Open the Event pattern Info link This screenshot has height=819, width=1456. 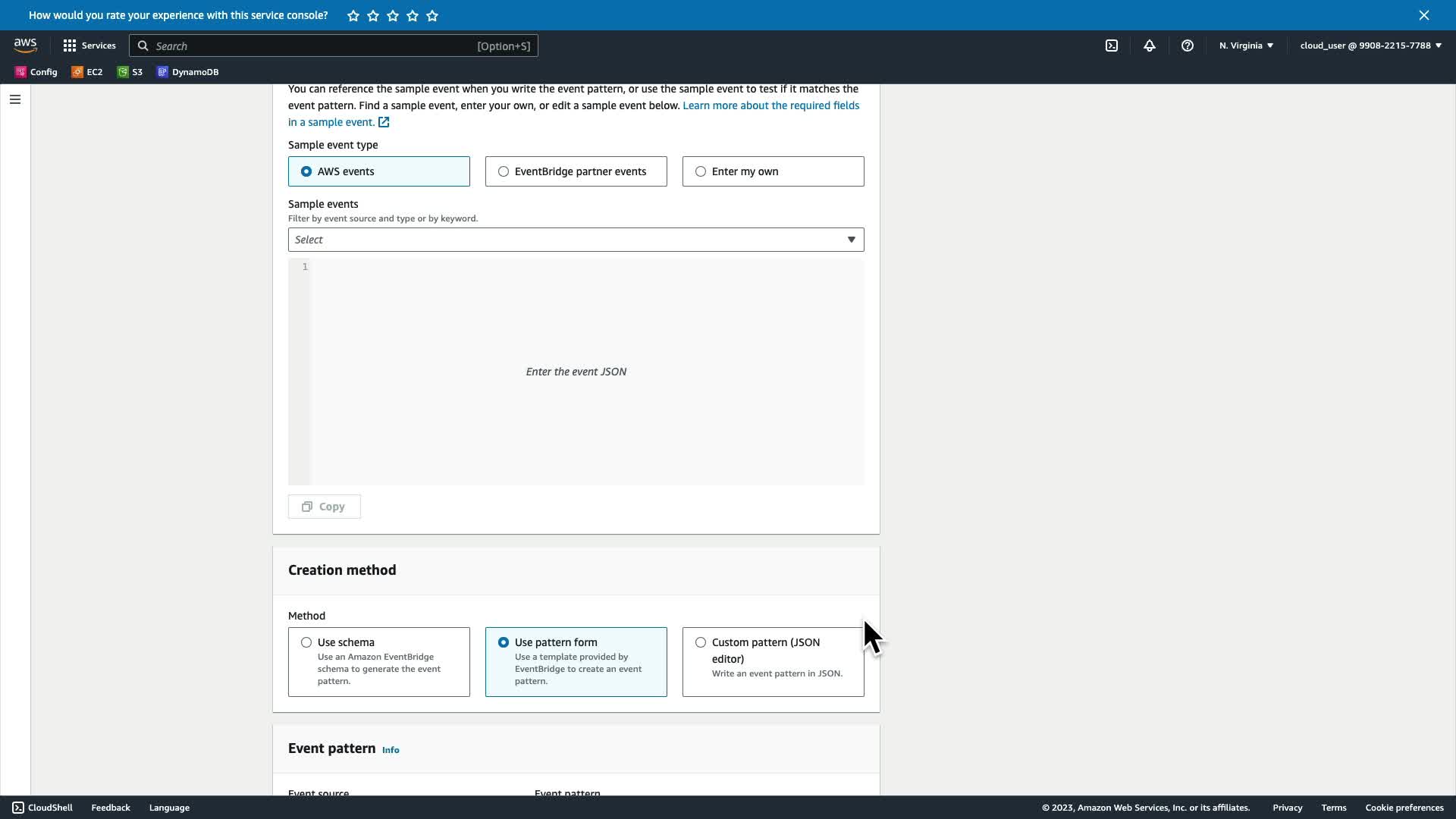391,750
